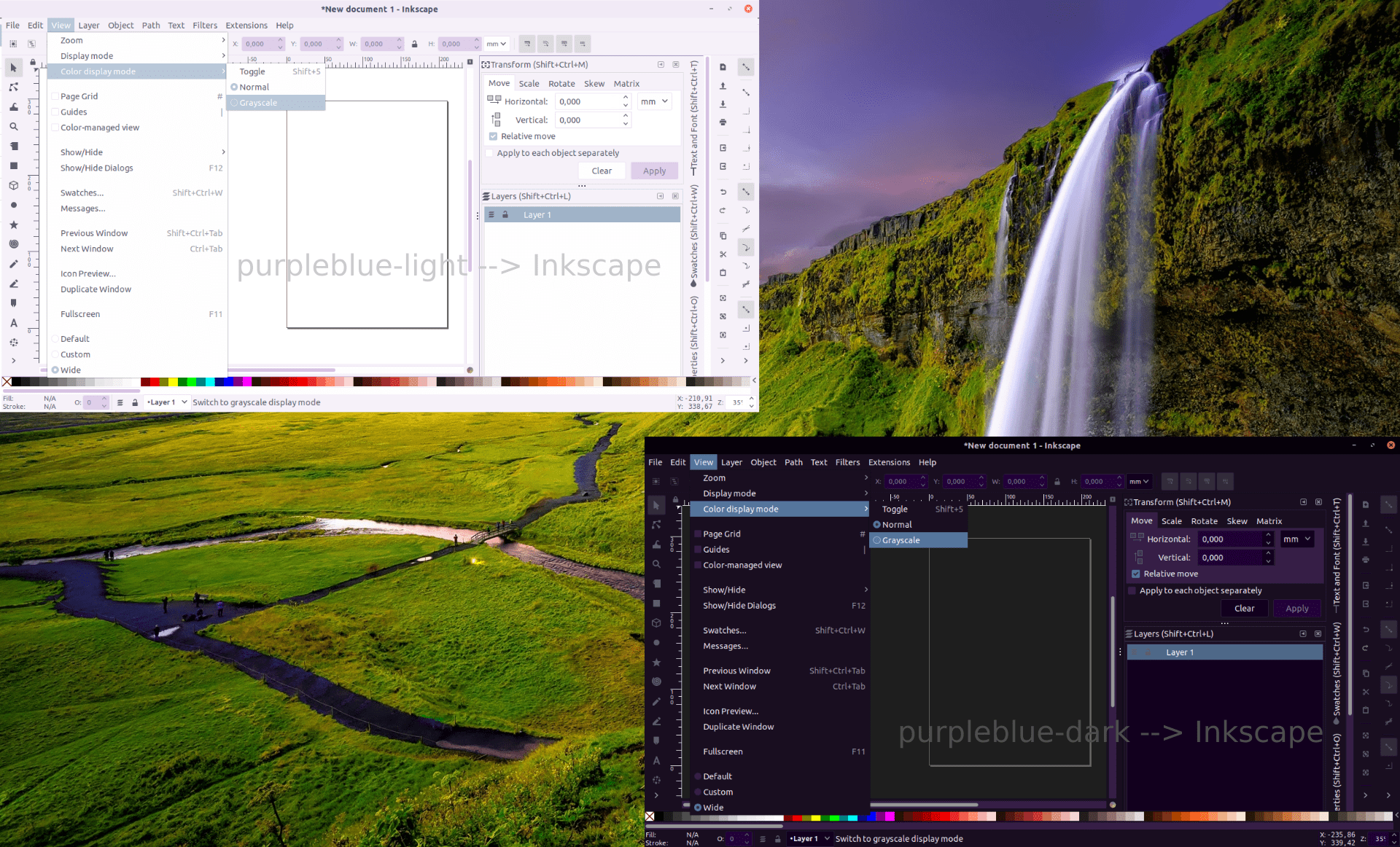Click Apply button in light Transform panel

654,171
